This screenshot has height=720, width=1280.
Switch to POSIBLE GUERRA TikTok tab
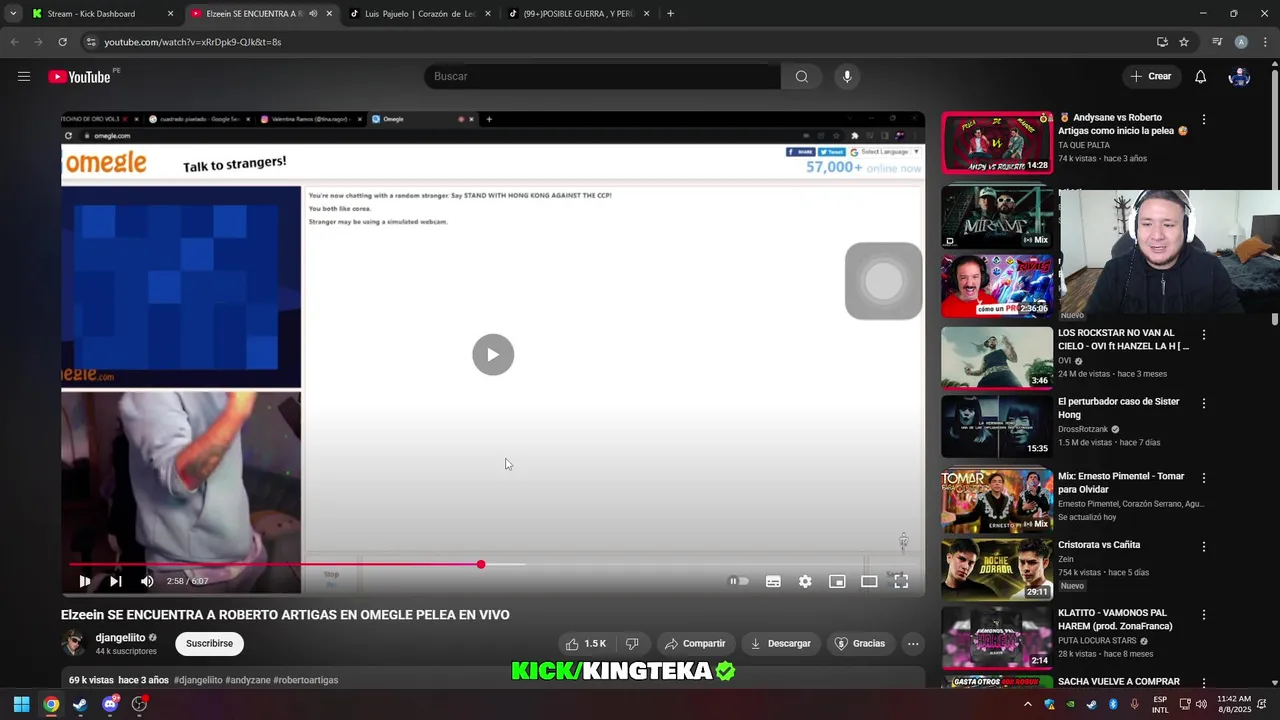coord(580,14)
